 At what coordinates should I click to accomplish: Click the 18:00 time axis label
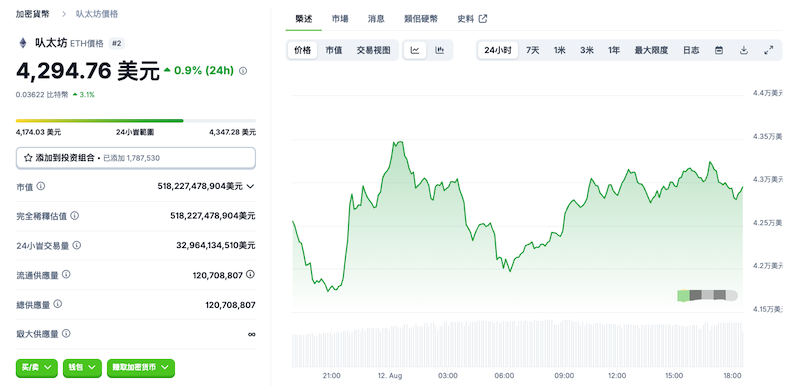[733, 376]
